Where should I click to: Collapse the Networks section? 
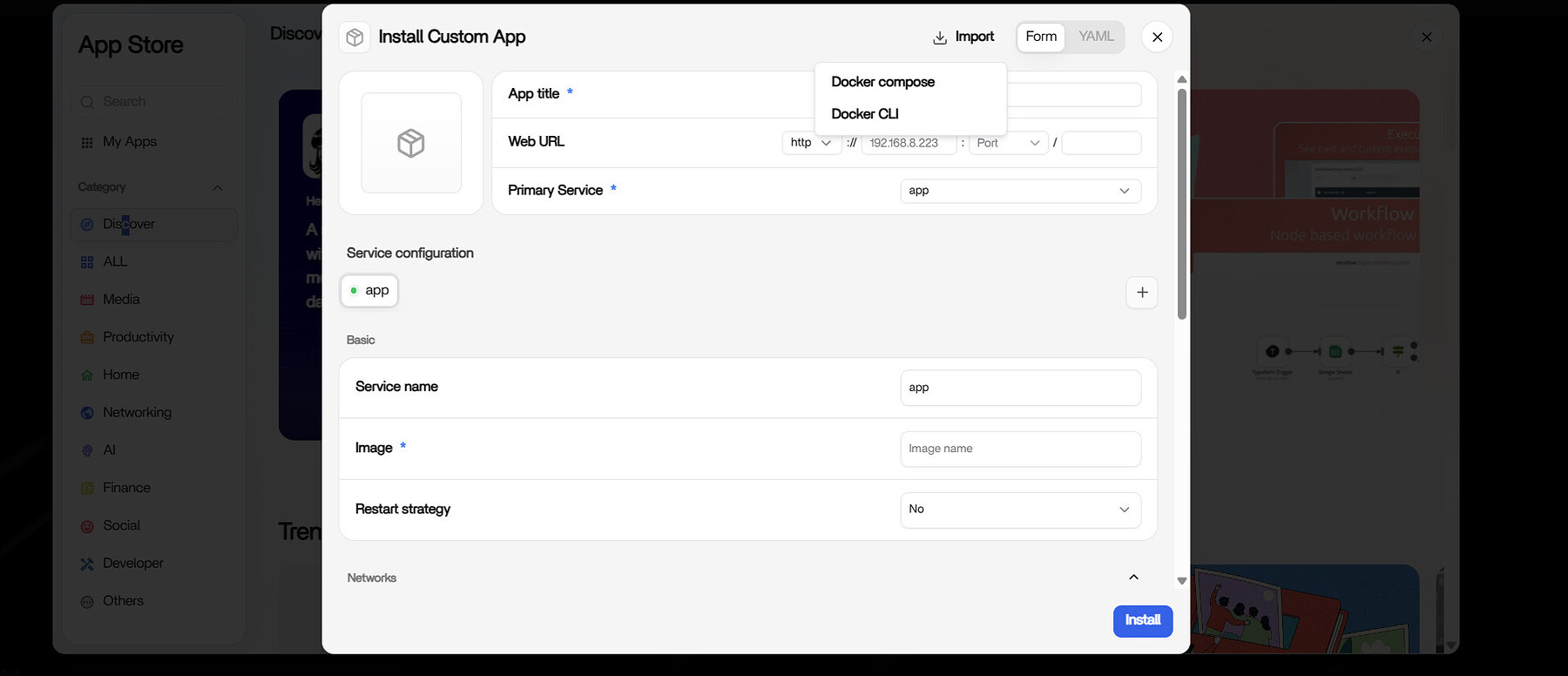[1133, 578]
